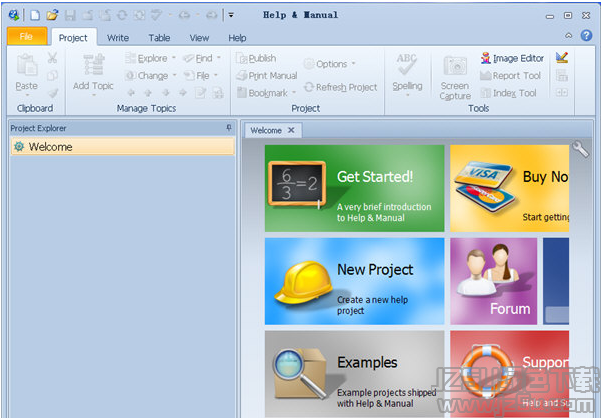Select Welcome item in Project Explorer

tap(123, 146)
